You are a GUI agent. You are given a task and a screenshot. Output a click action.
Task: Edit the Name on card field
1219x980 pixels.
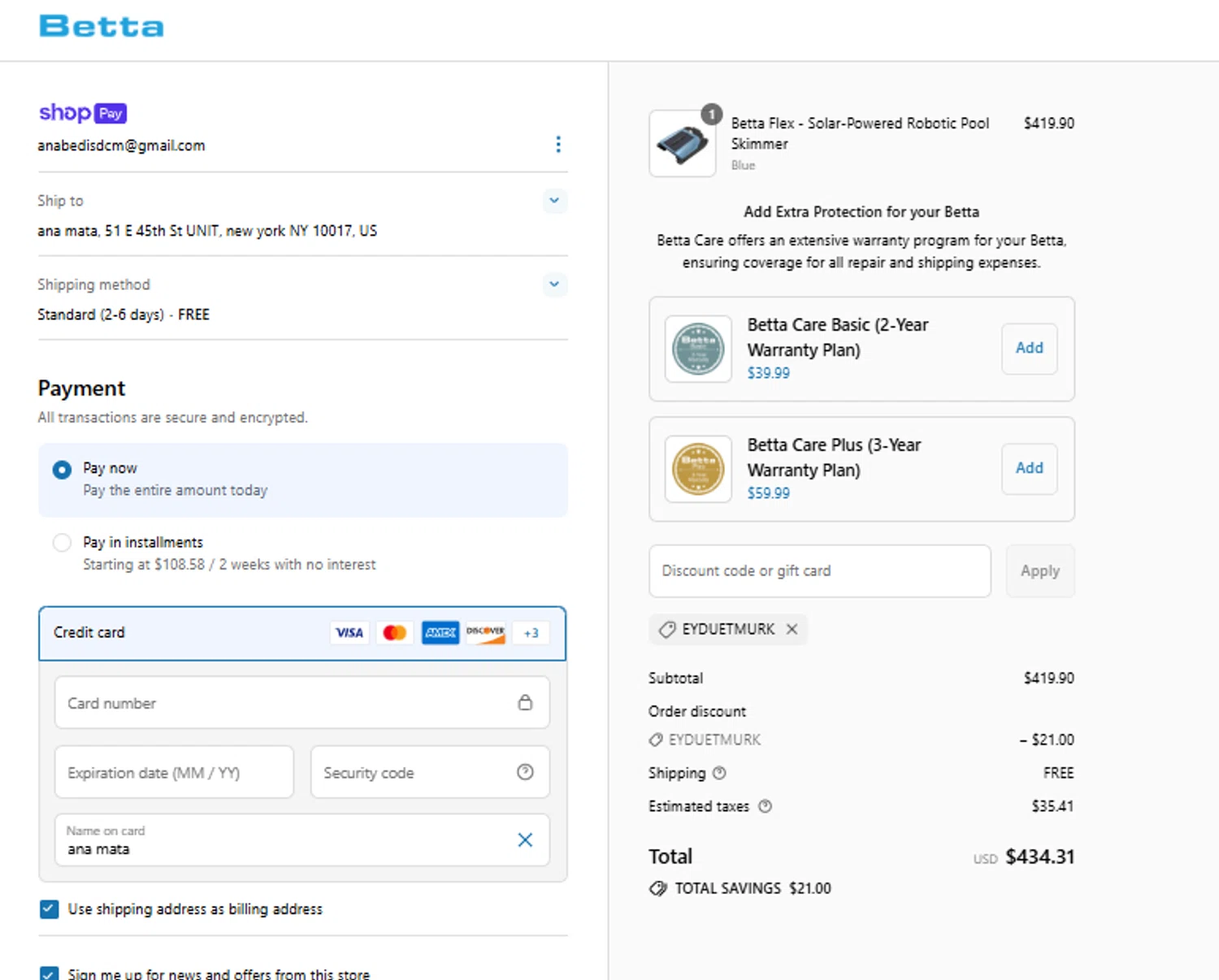pyautogui.click(x=302, y=840)
